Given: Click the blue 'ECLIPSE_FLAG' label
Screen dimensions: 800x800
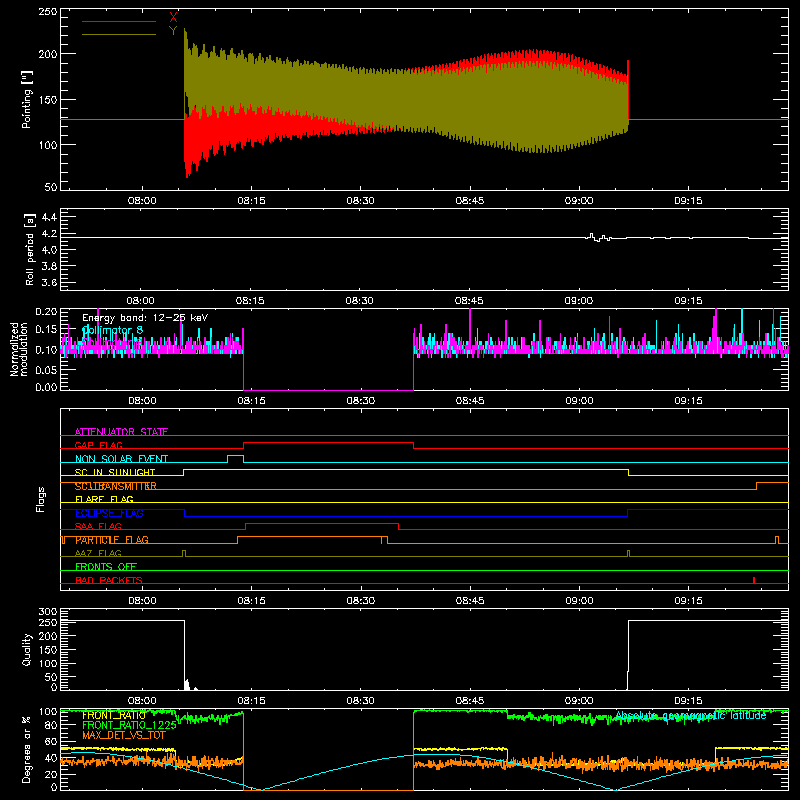Looking at the screenshot, I should click(109, 513).
